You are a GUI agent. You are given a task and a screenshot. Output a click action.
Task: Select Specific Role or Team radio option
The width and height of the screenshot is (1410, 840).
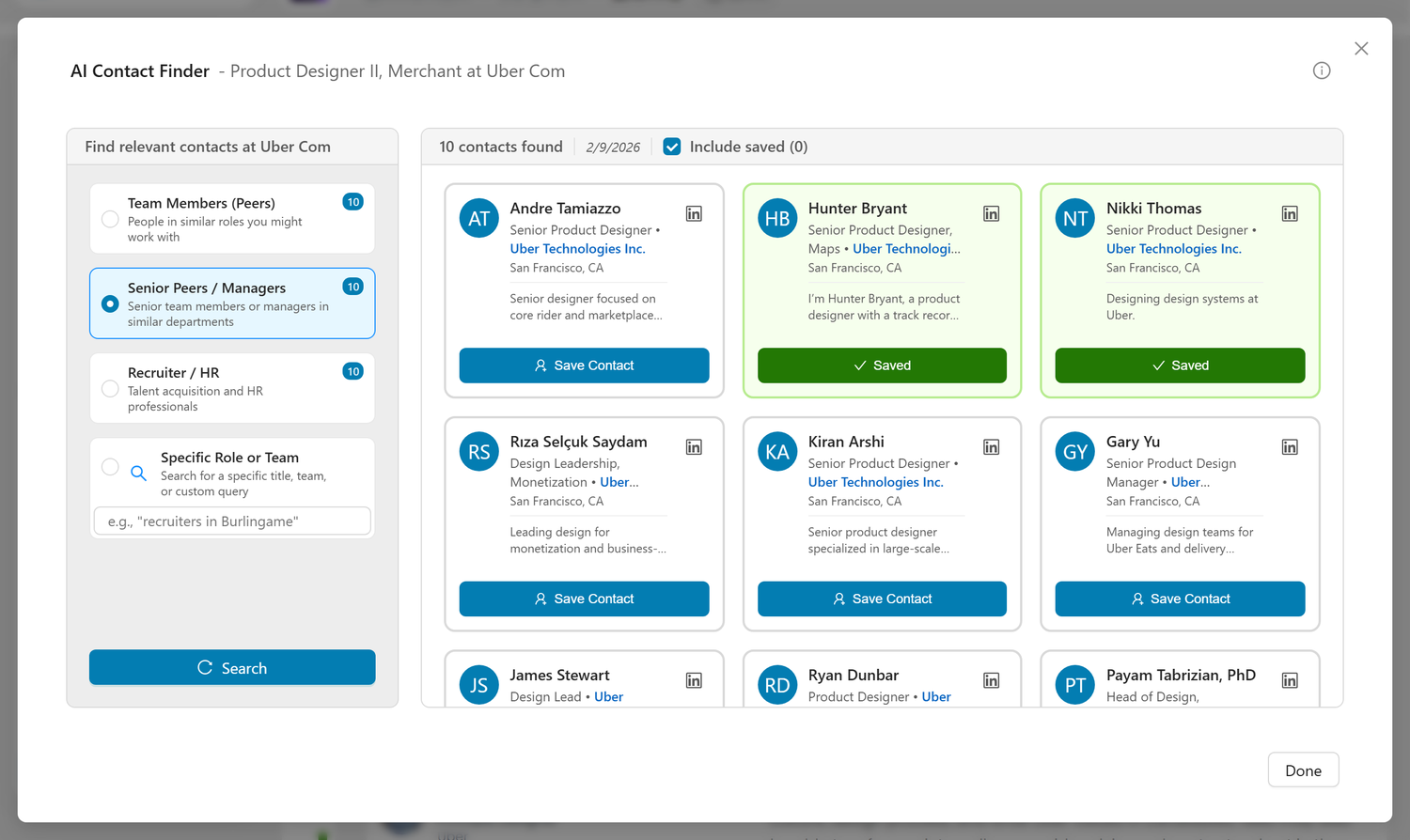(110, 467)
